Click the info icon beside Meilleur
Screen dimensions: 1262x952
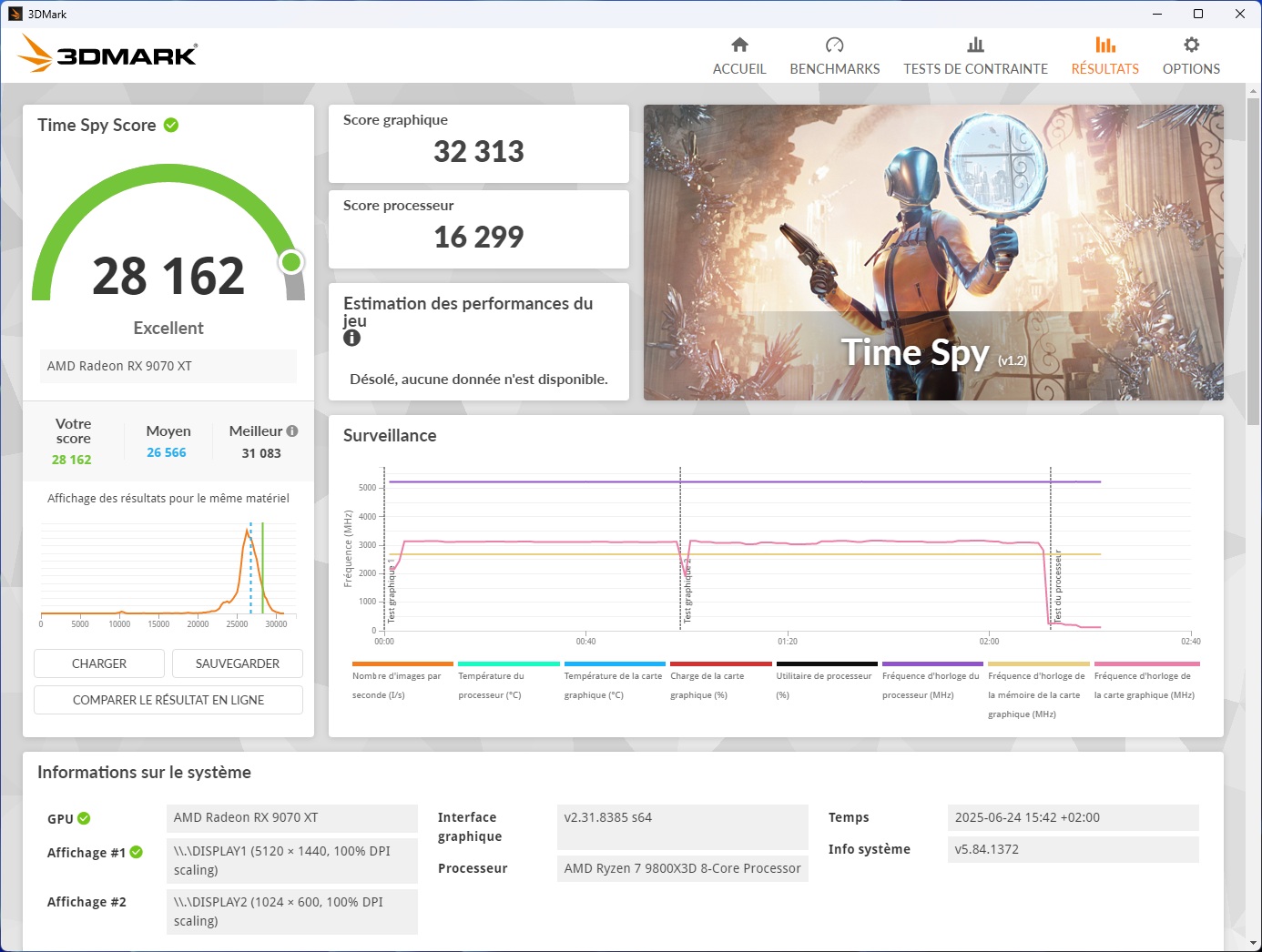[x=292, y=431]
